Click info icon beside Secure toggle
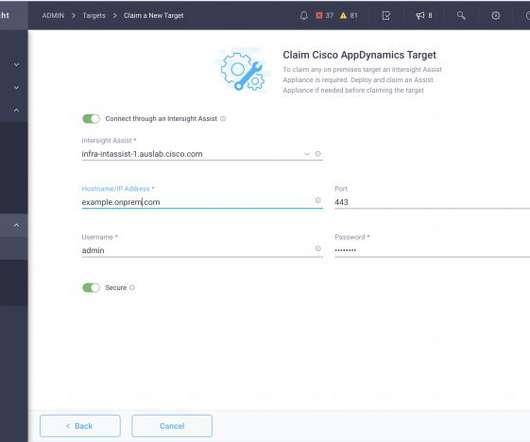This screenshot has width=530, height=442. [132, 288]
